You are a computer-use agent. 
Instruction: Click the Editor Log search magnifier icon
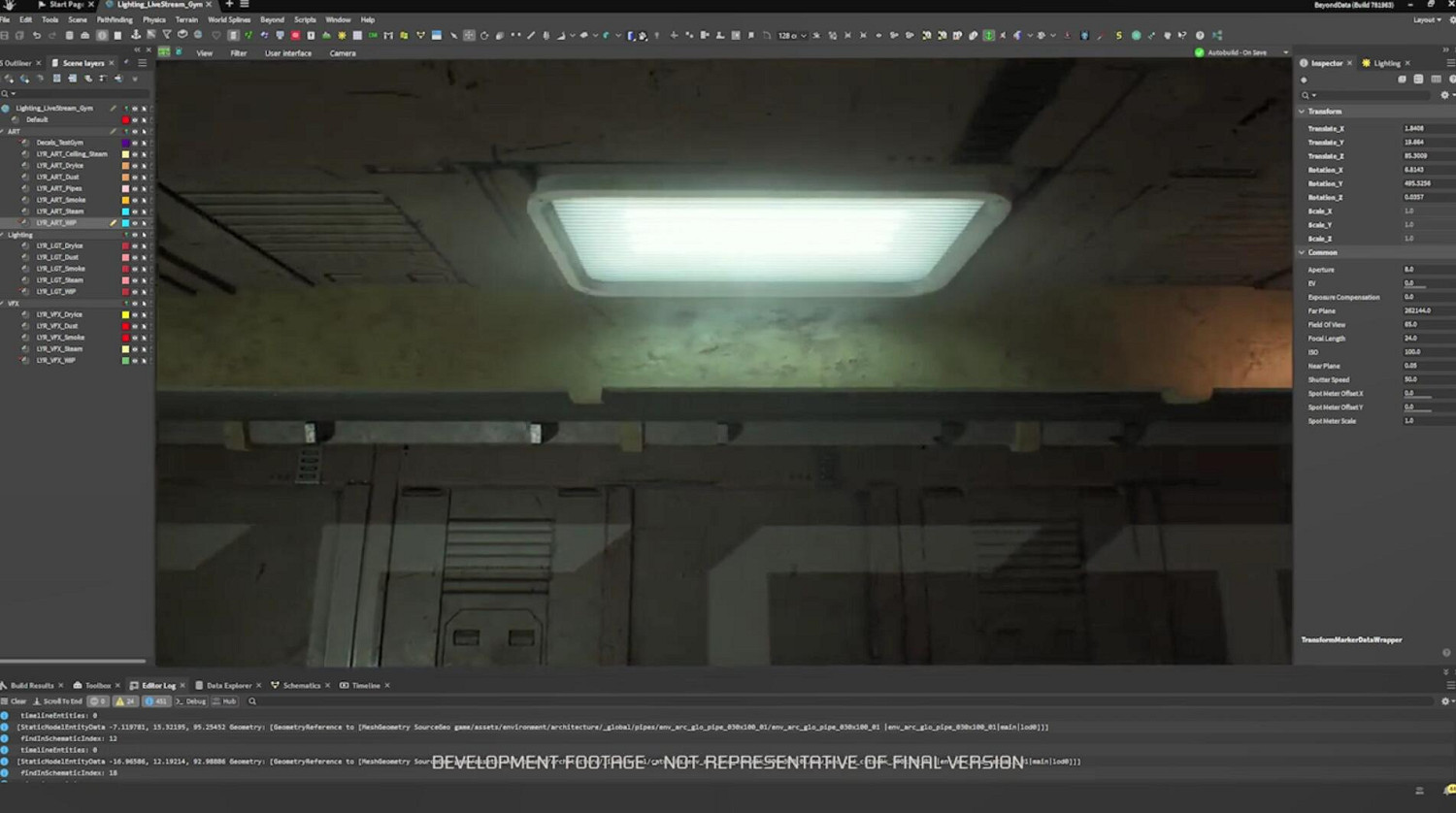click(252, 701)
